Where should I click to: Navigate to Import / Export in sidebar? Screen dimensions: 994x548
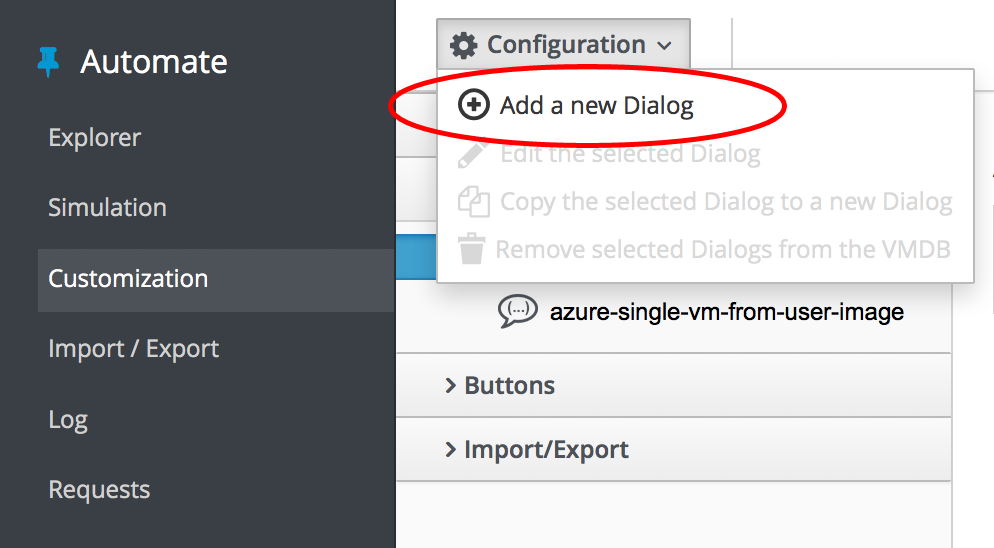click(133, 349)
